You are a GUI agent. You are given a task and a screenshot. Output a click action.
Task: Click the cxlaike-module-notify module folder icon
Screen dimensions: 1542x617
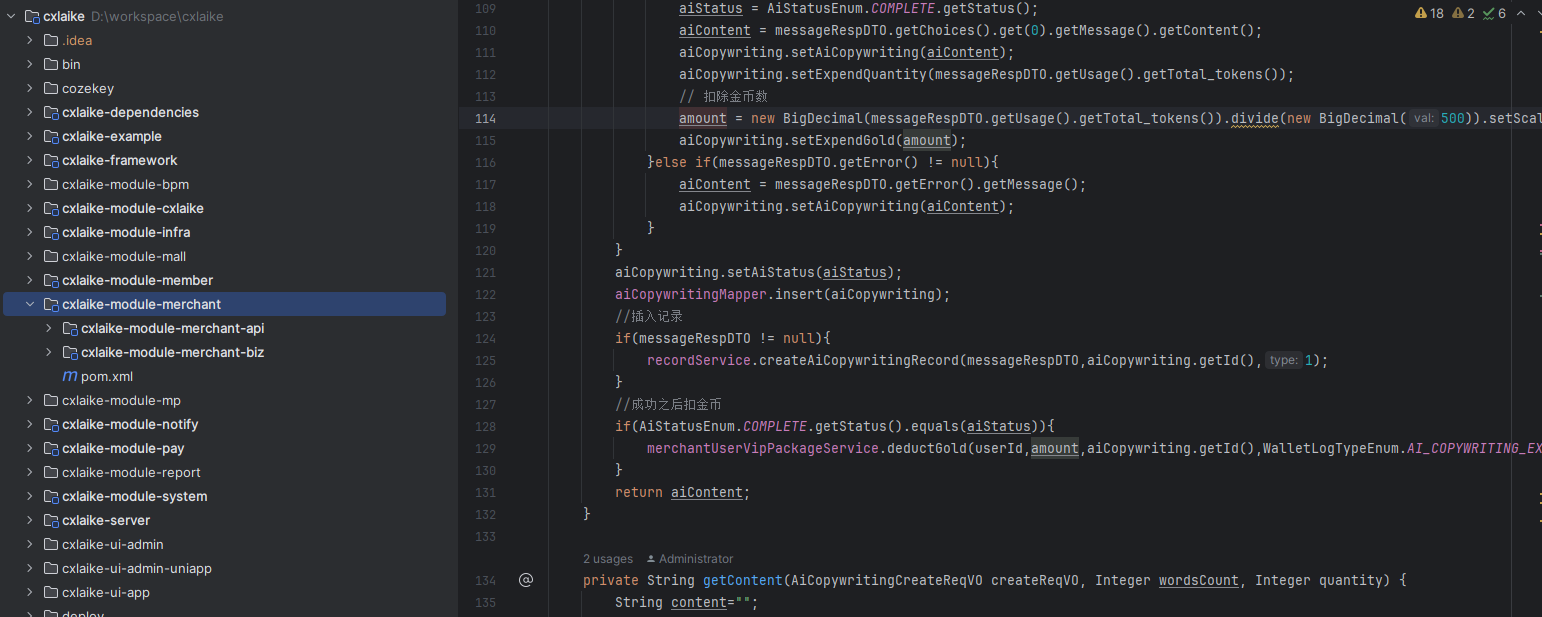coord(51,424)
